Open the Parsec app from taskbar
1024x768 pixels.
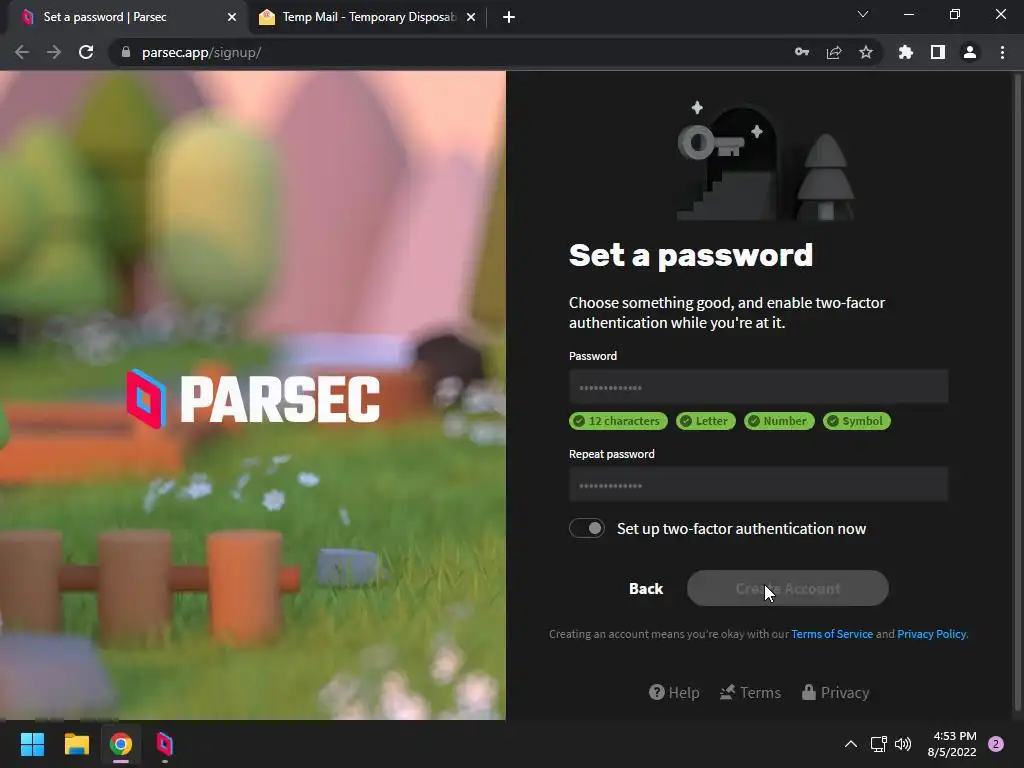pyautogui.click(x=165, y=744)
